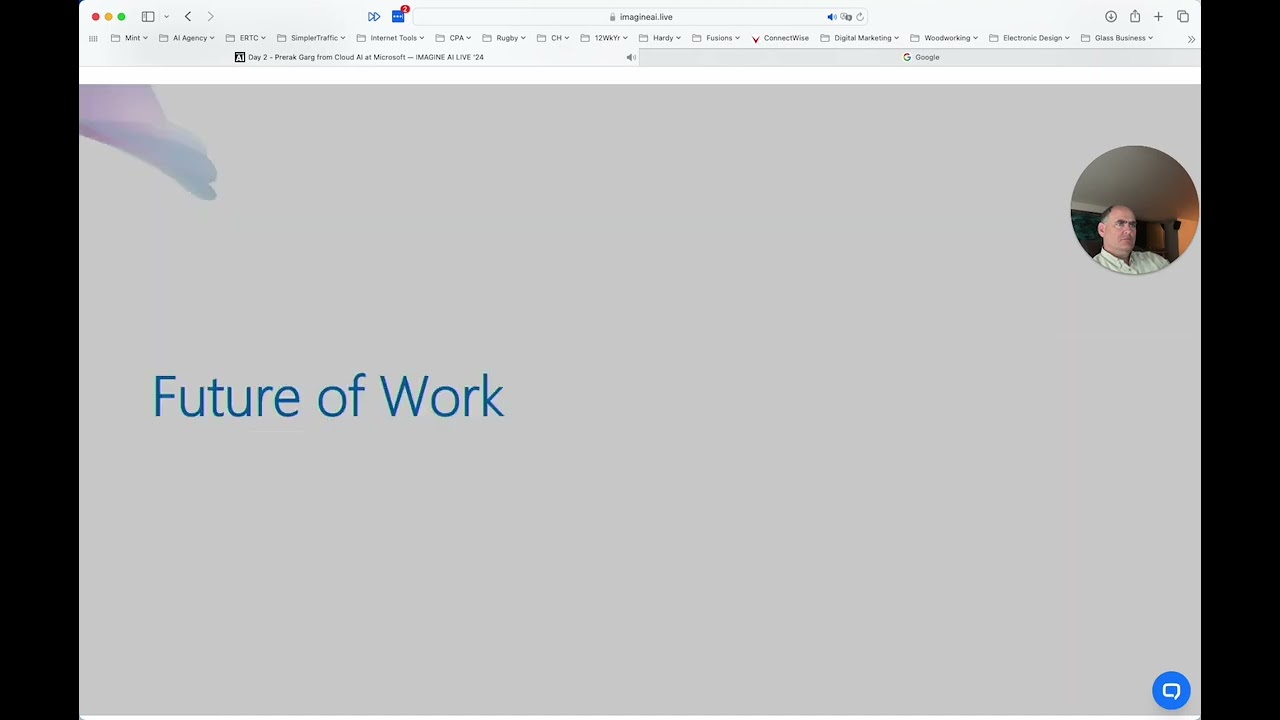Expand the SimplerTraffic bookmarks folder
Image resolution: width=1280 pixels, height=720 pixels.
coord(311,38)
